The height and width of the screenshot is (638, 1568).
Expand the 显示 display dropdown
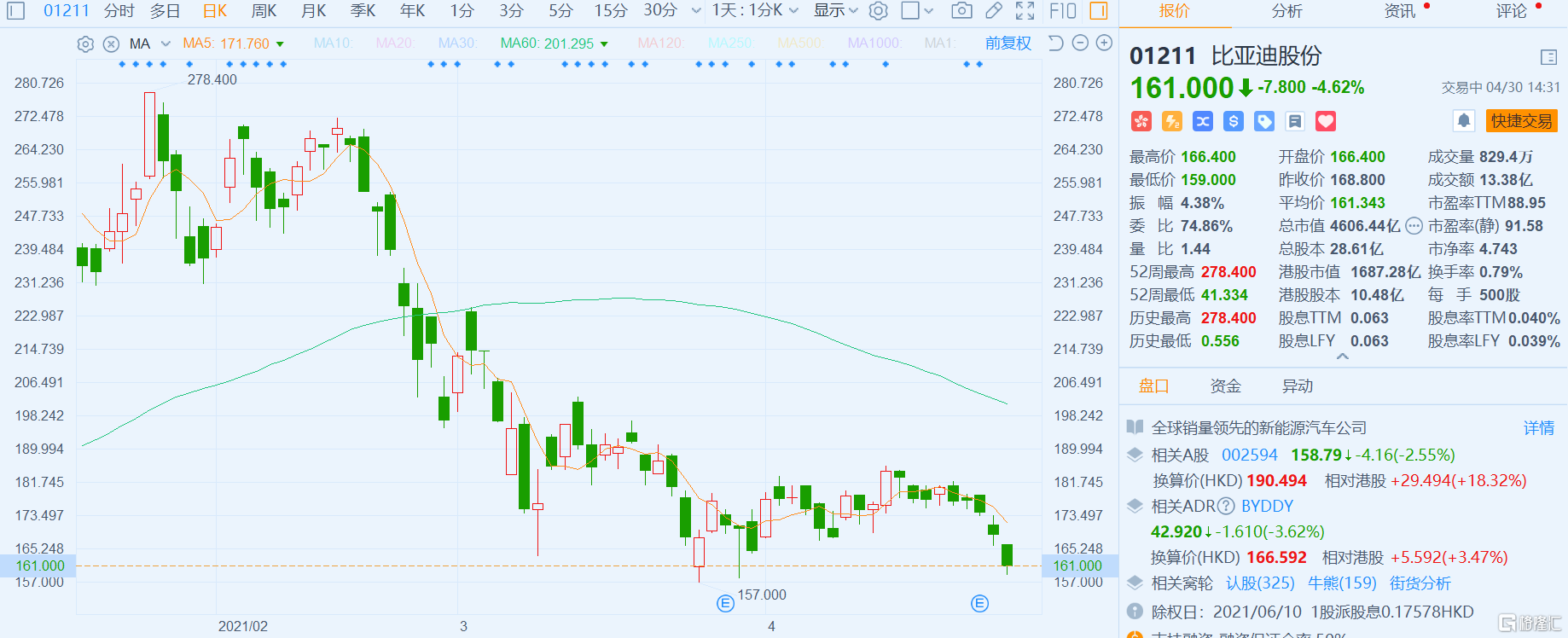[x=835, y=11]
